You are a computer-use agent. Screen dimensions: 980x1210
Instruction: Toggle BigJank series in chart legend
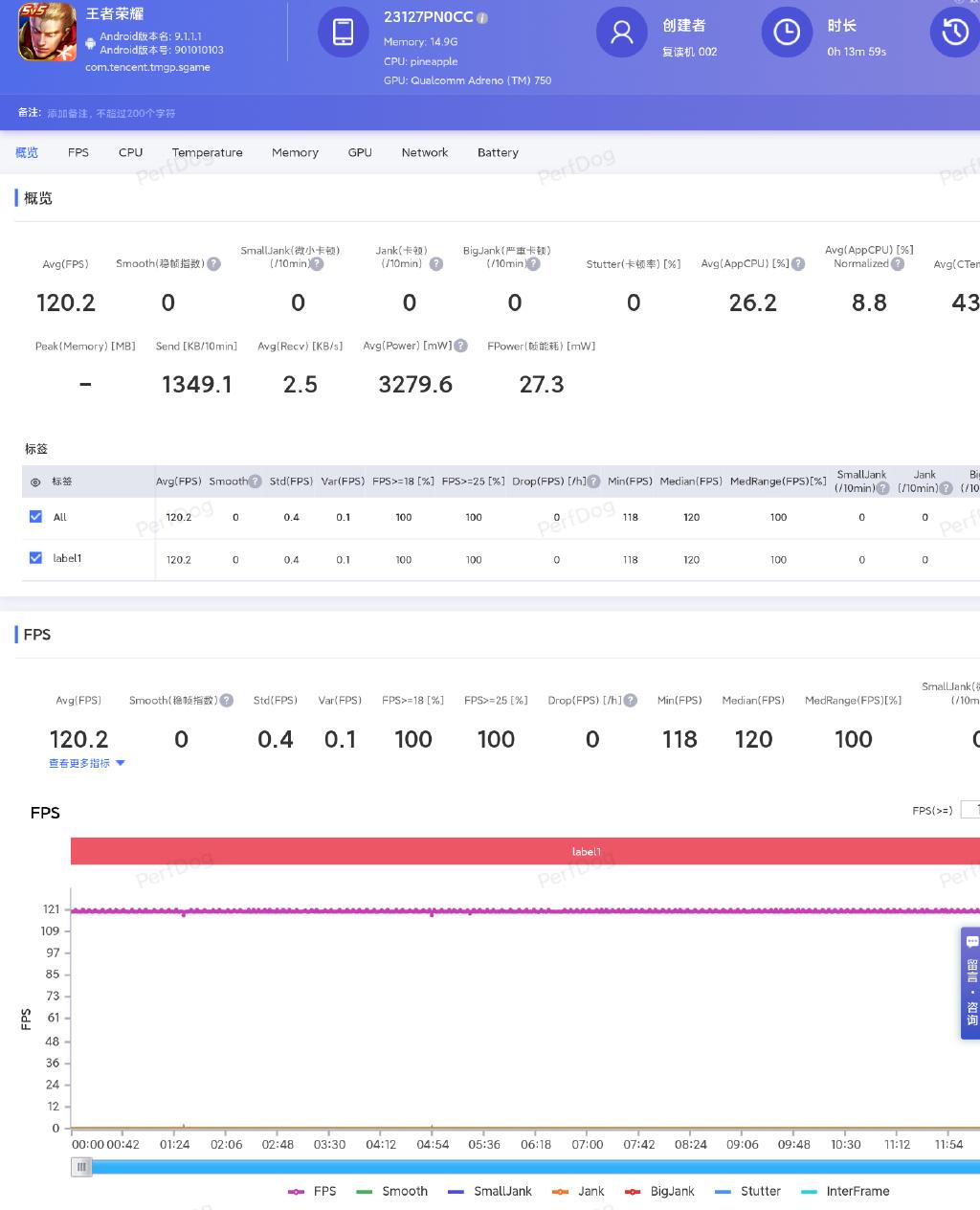(659, 1191)
